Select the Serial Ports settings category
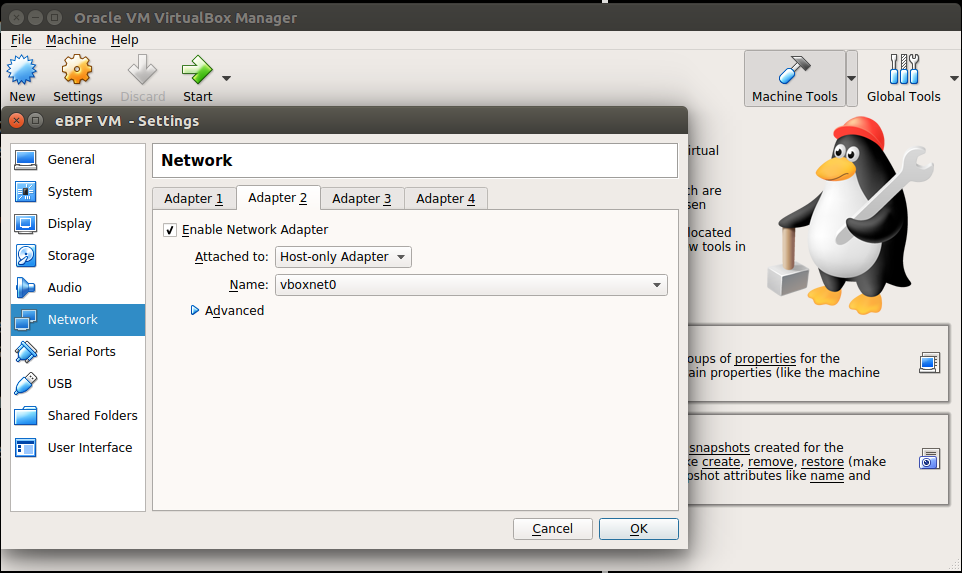 pos(78,352)
